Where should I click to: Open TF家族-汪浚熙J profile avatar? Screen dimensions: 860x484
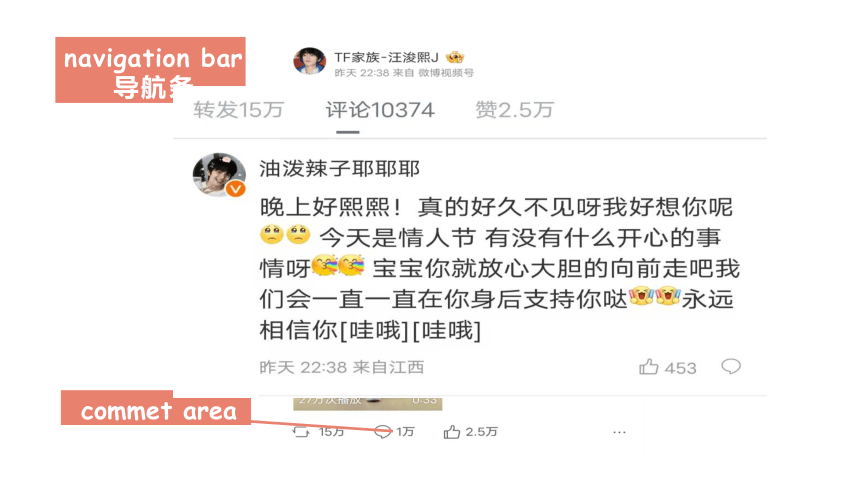(309, 61)
